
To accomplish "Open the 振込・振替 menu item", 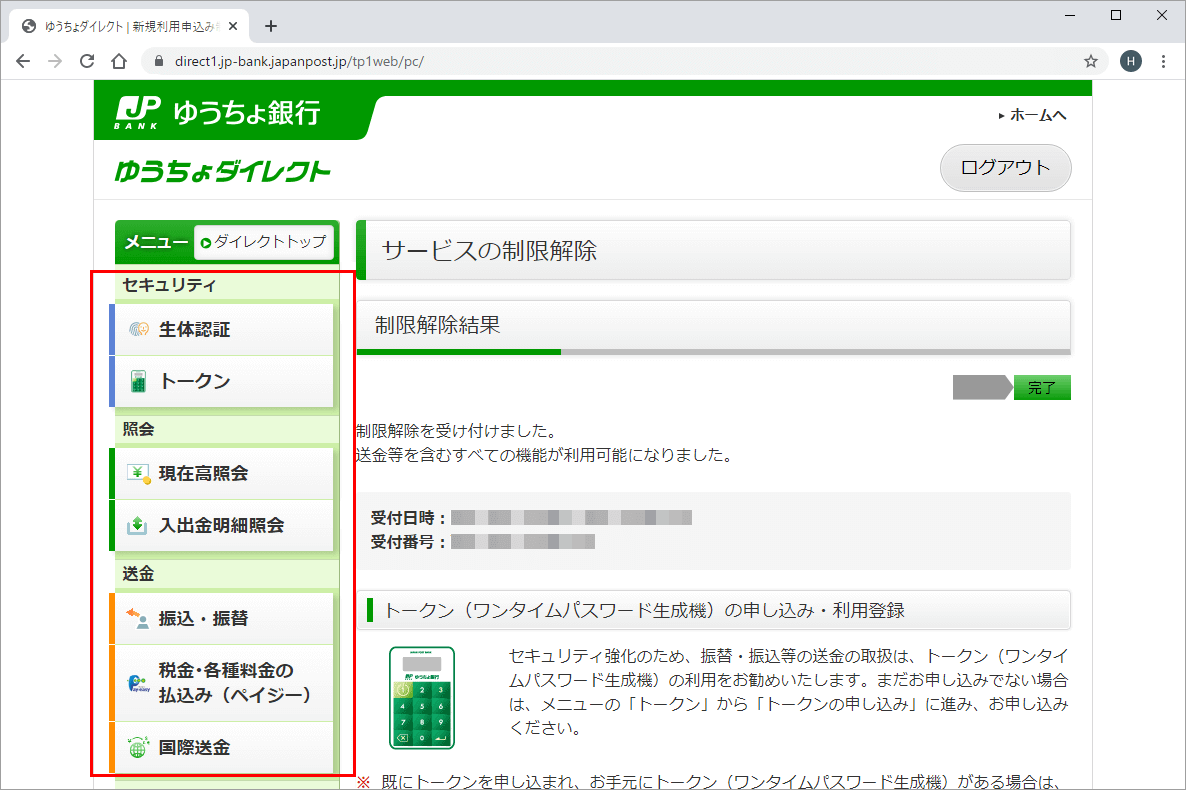I will (224, 619).
